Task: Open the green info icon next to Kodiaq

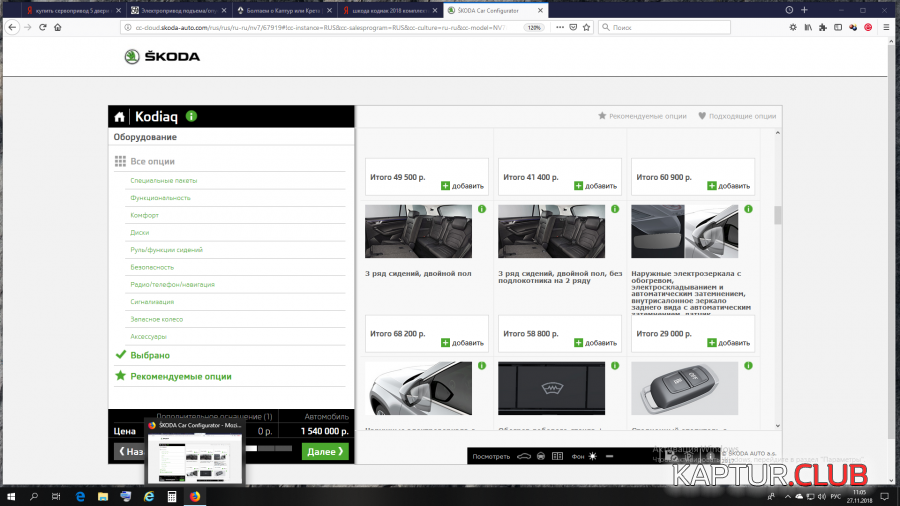Action: click(192, 116)
